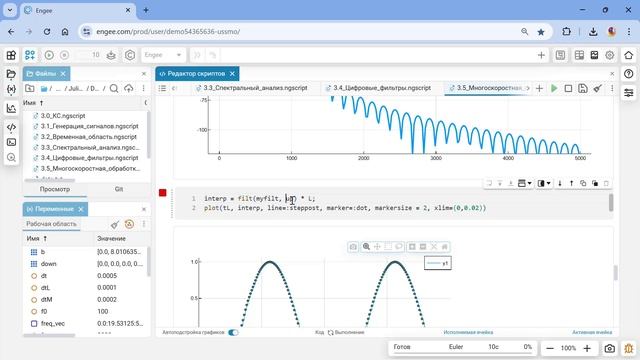This screenshot has width=640, height=360.
Task: Run the script with green play button
Action: point(554,88)
